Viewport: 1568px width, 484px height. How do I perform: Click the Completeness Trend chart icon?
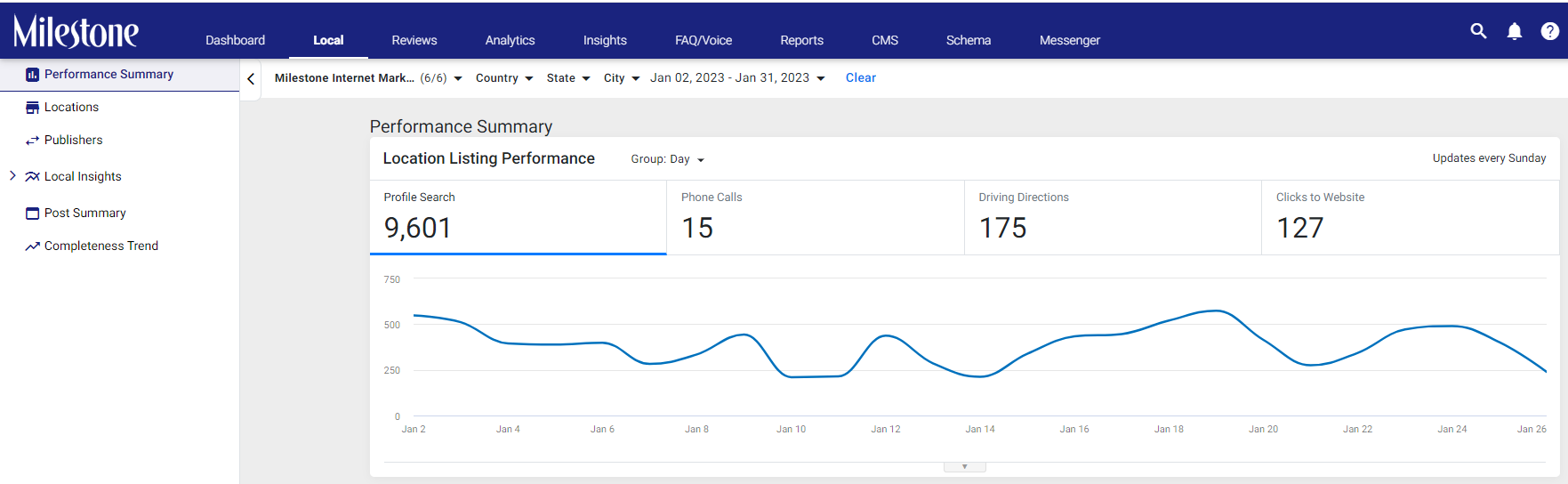(33, 246)
